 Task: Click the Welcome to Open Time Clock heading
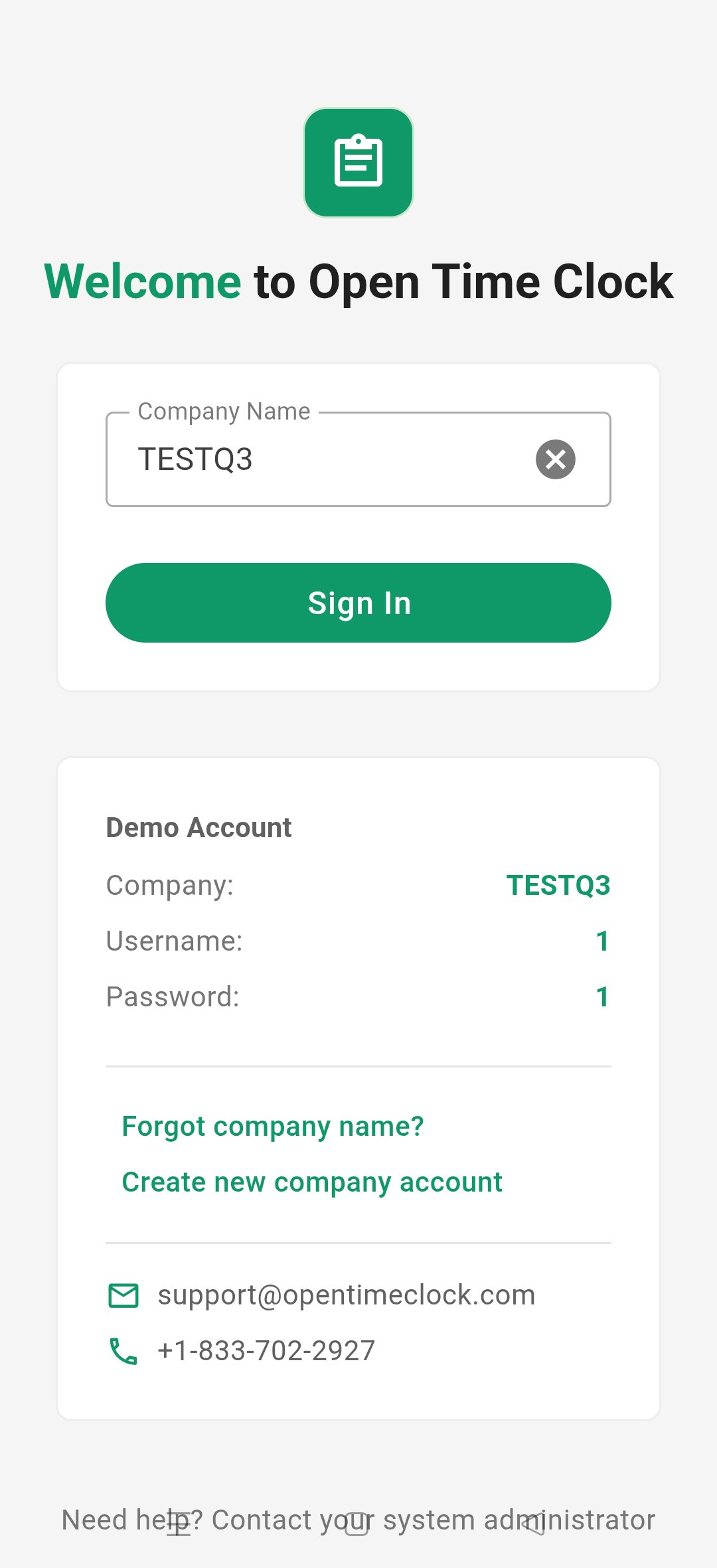[x=358, y=282]
